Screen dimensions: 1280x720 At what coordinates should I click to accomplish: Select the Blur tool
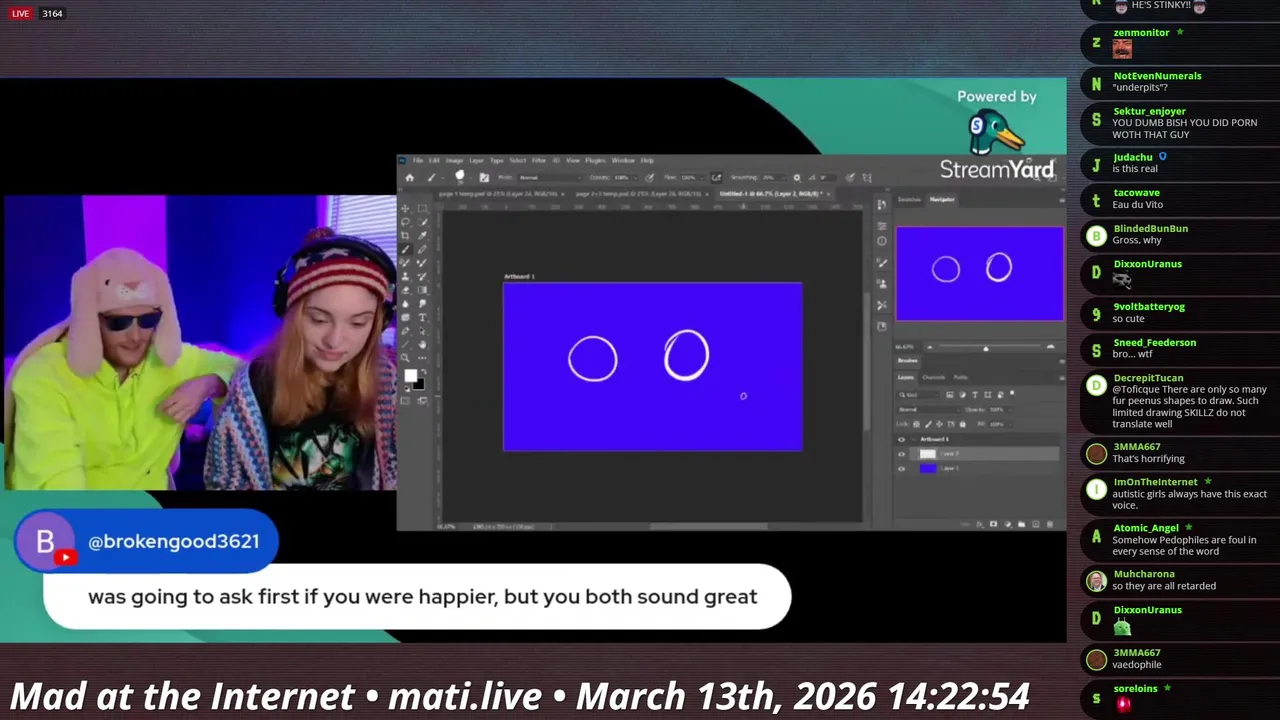coord(405,304)
